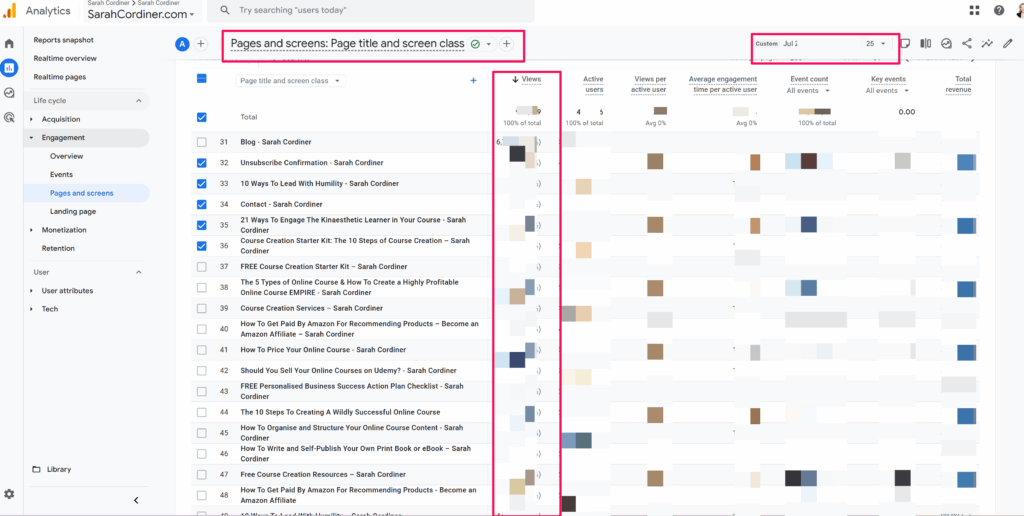
Task: Select the Reports icon in left rail
Action: (x=9, y=67)
